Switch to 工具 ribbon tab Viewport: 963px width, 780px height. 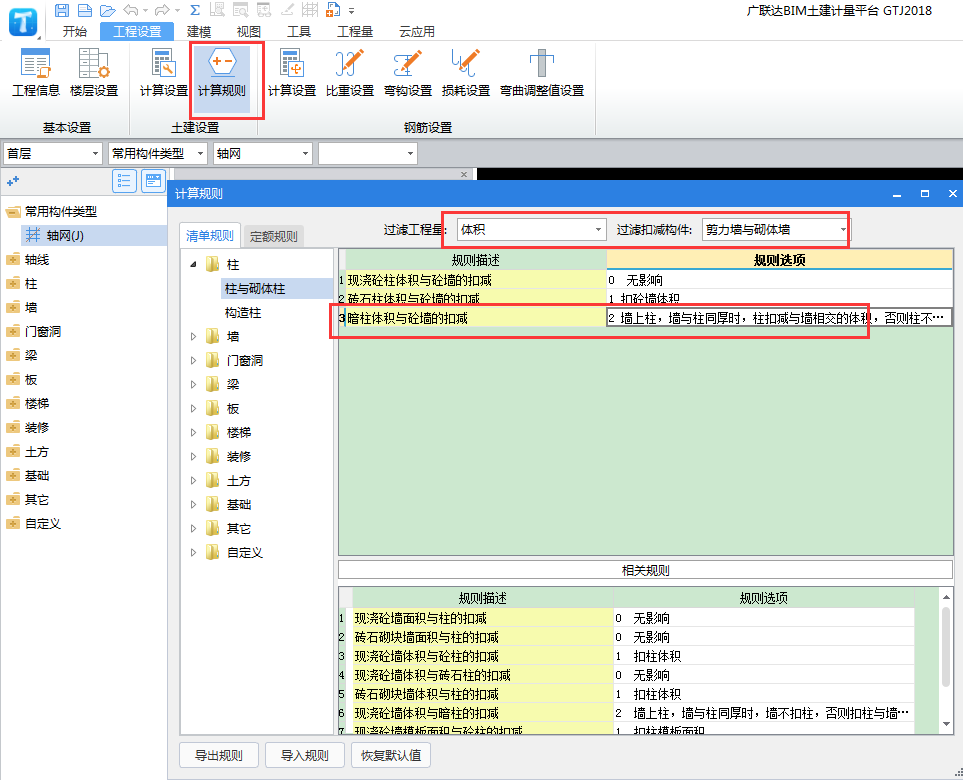coord(299,31)
